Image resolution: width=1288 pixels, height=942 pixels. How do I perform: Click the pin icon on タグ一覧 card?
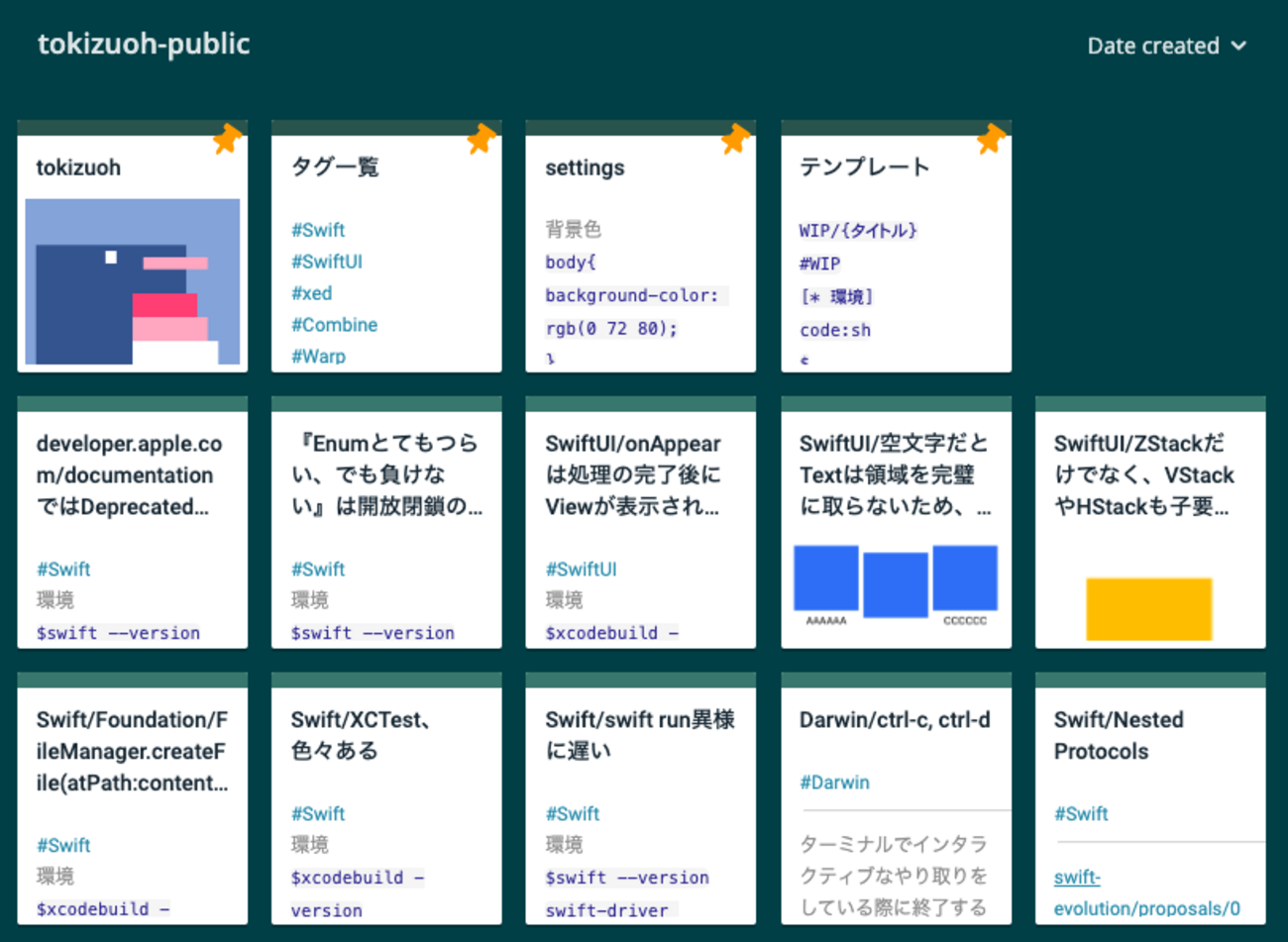[482, 139]
